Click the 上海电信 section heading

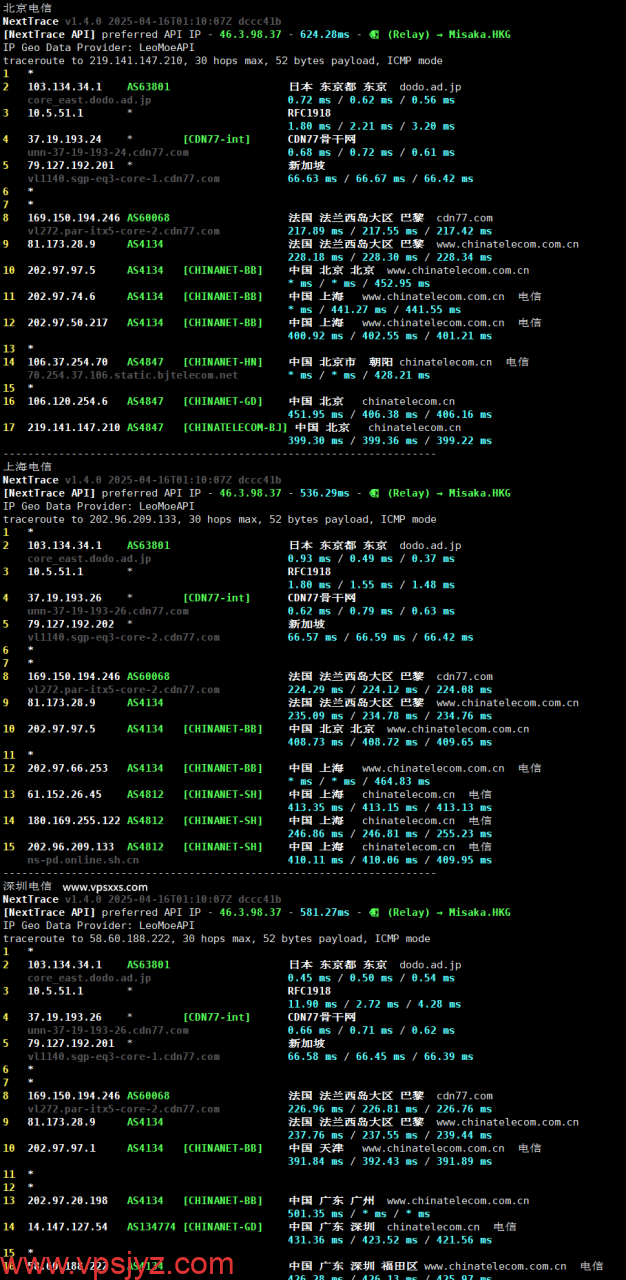click(27, 467)
